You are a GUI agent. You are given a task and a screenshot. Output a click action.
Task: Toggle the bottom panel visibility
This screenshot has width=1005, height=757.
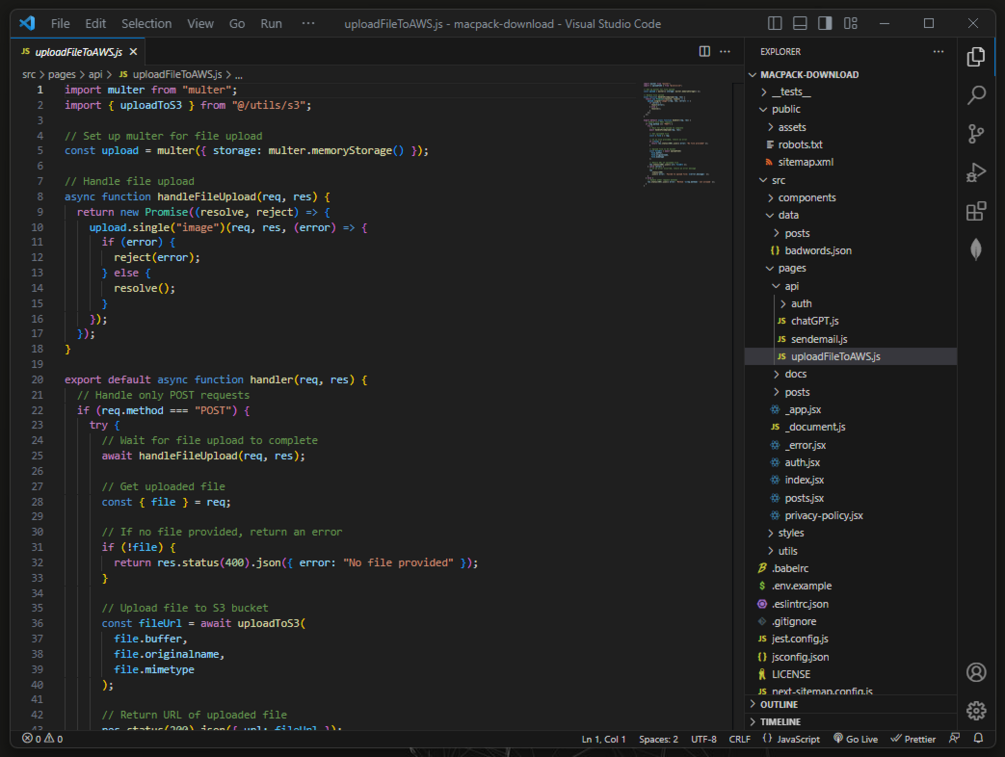click(x=800, y=23)
